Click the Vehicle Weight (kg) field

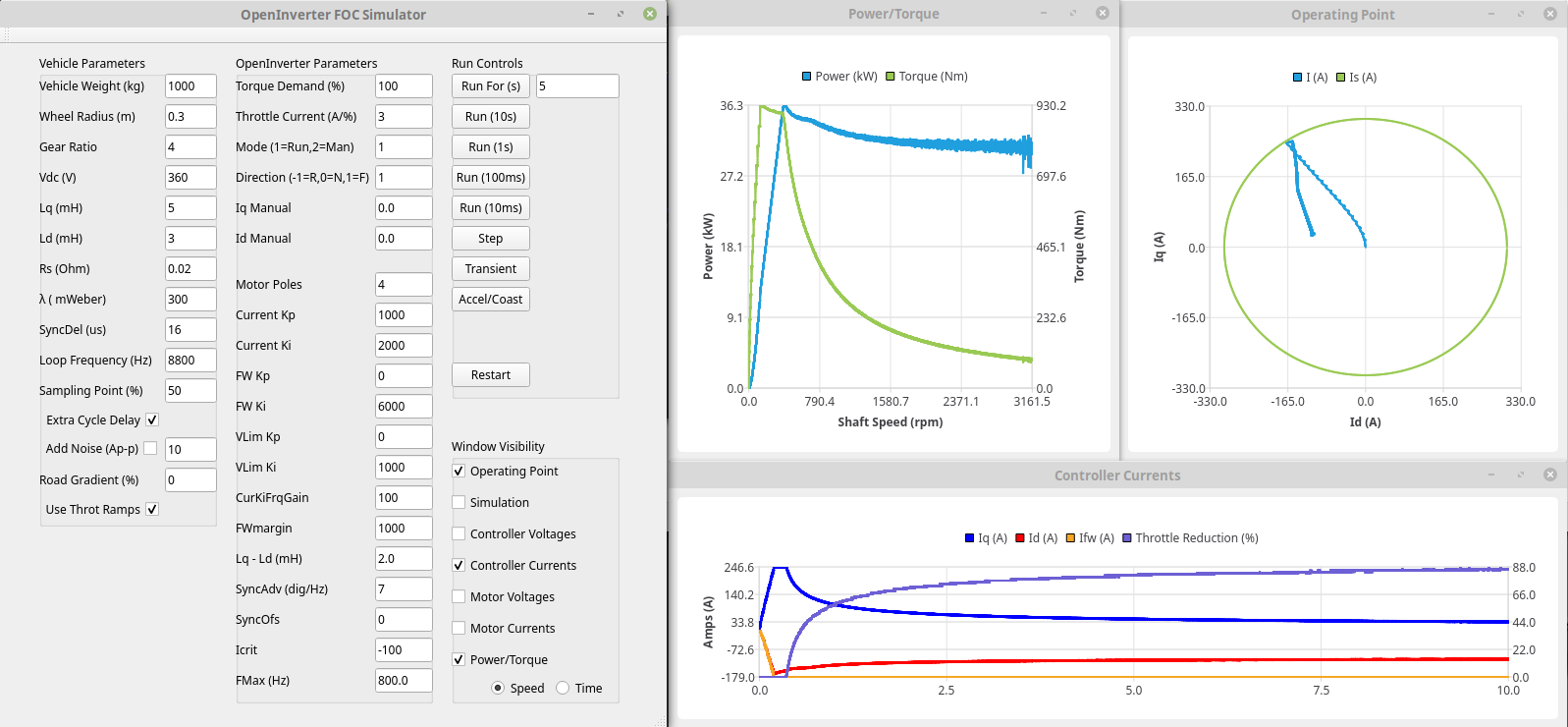tap(189, 86)
